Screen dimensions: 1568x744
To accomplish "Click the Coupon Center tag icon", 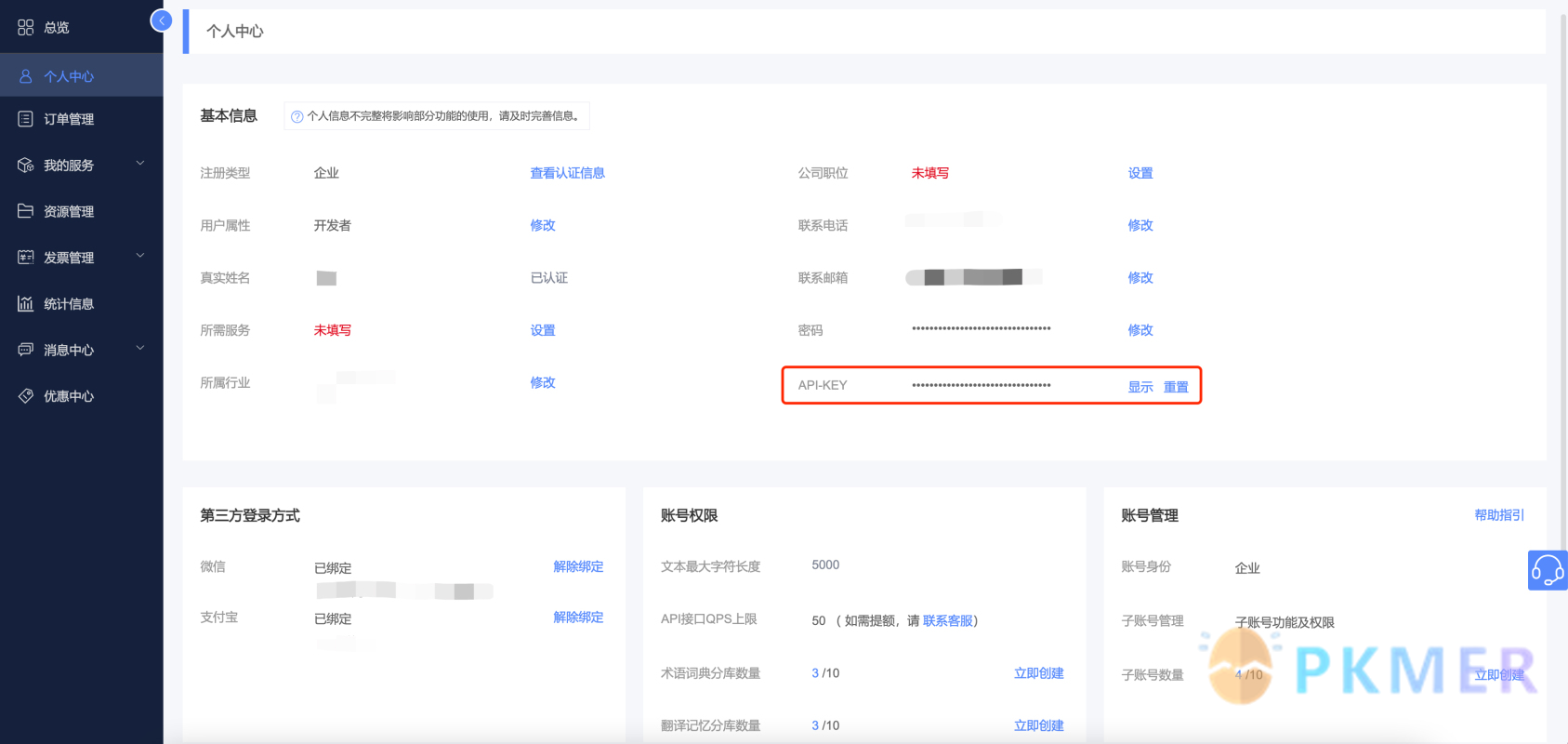I will [25, 396].
